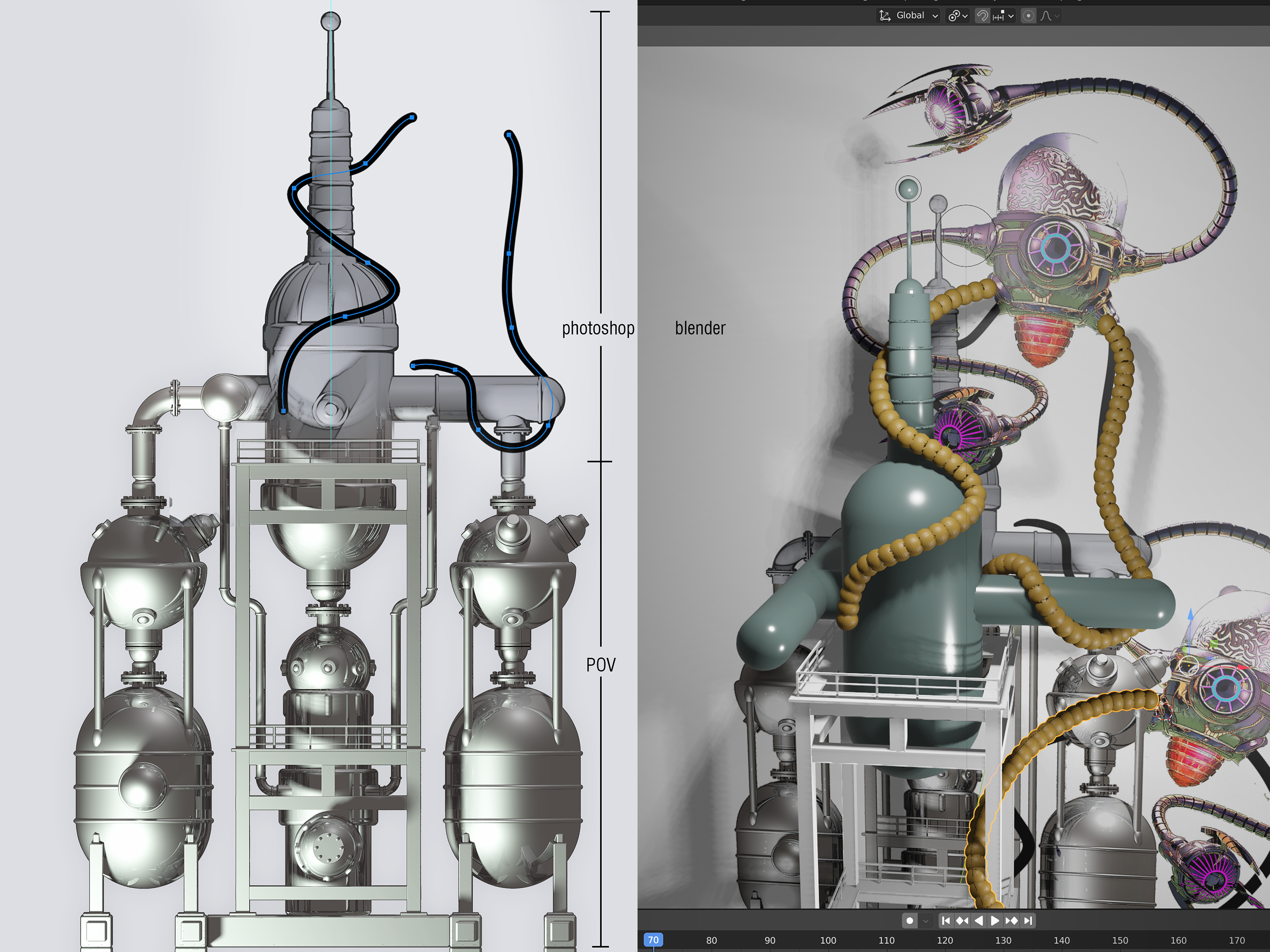Image resolution: width=1270 pixels, height=952 pixels.
Task: Click the proportional editing falloff curve icon
Action: point(1046,16)
